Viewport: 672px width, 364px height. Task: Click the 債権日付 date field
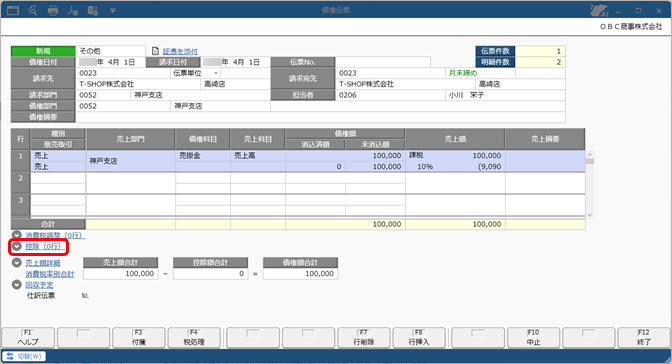[111, 62]
